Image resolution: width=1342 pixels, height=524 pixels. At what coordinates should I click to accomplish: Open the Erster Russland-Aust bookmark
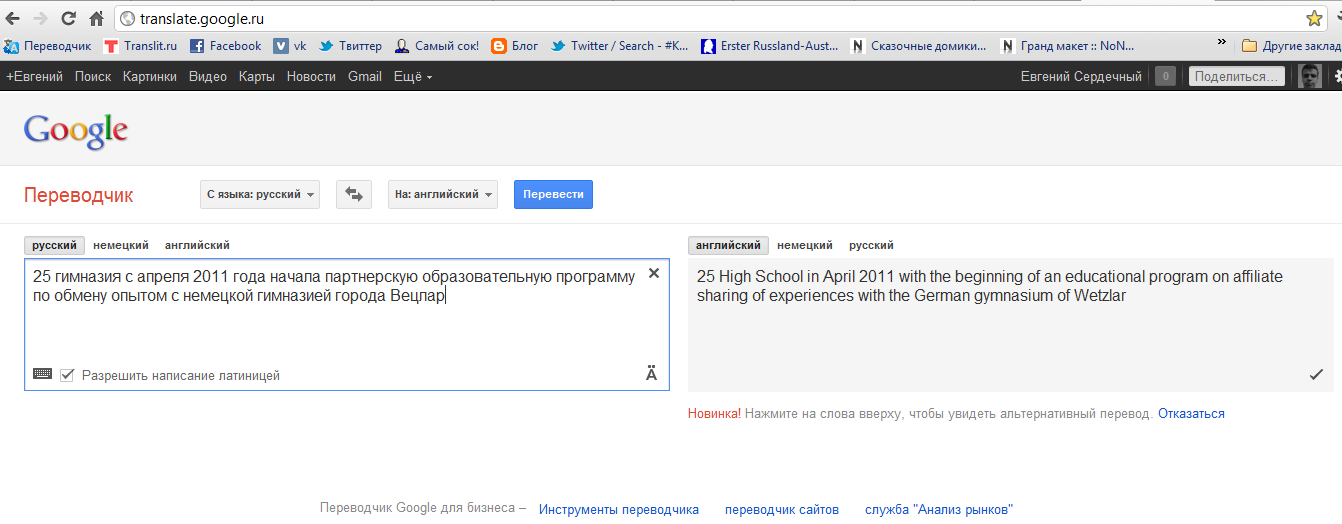(x=770, y=46)
